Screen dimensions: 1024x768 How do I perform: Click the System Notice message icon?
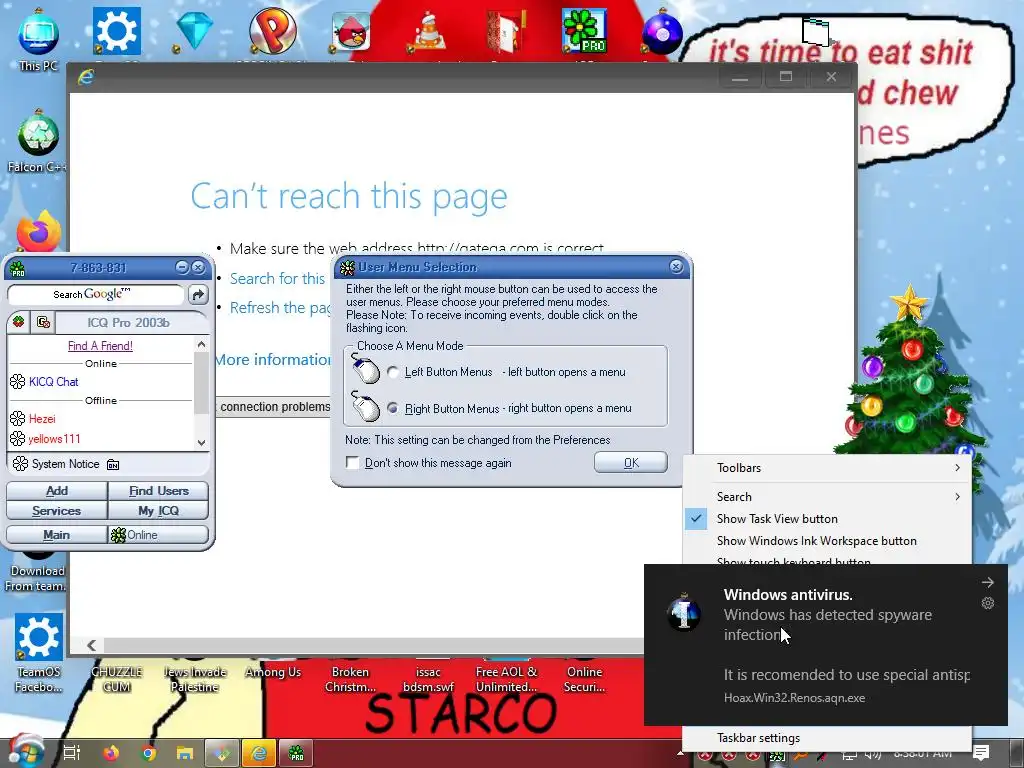click(113, 464)
